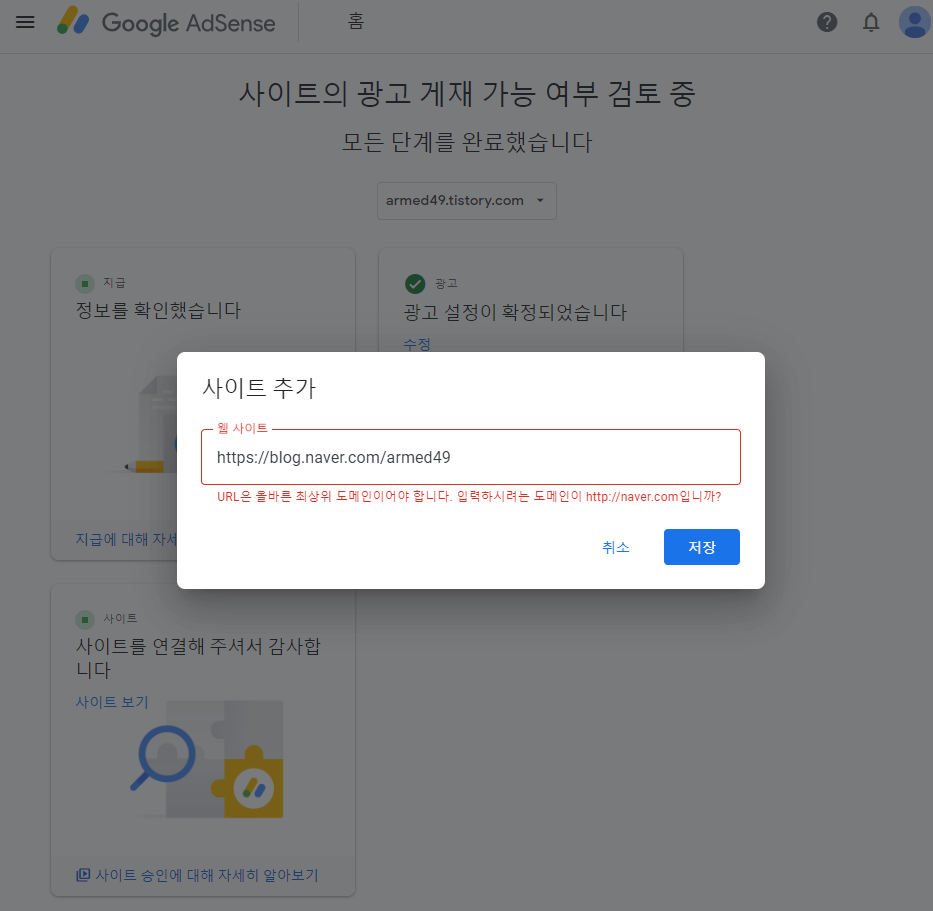933x911 pixels.
Task: Click the 지급 status indicator icon
Action: coord(84,284)
